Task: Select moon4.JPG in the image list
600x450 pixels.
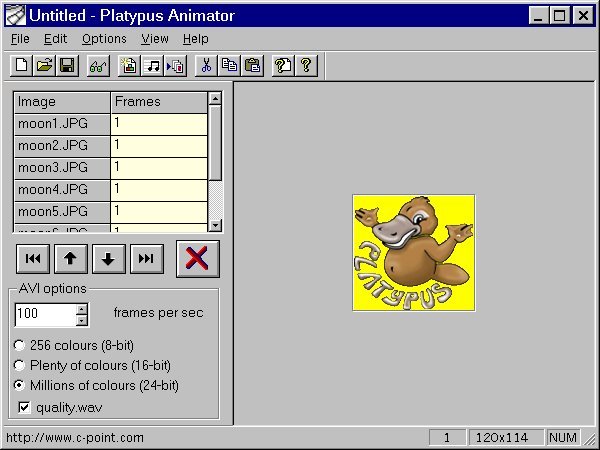Action: (62, 190)
